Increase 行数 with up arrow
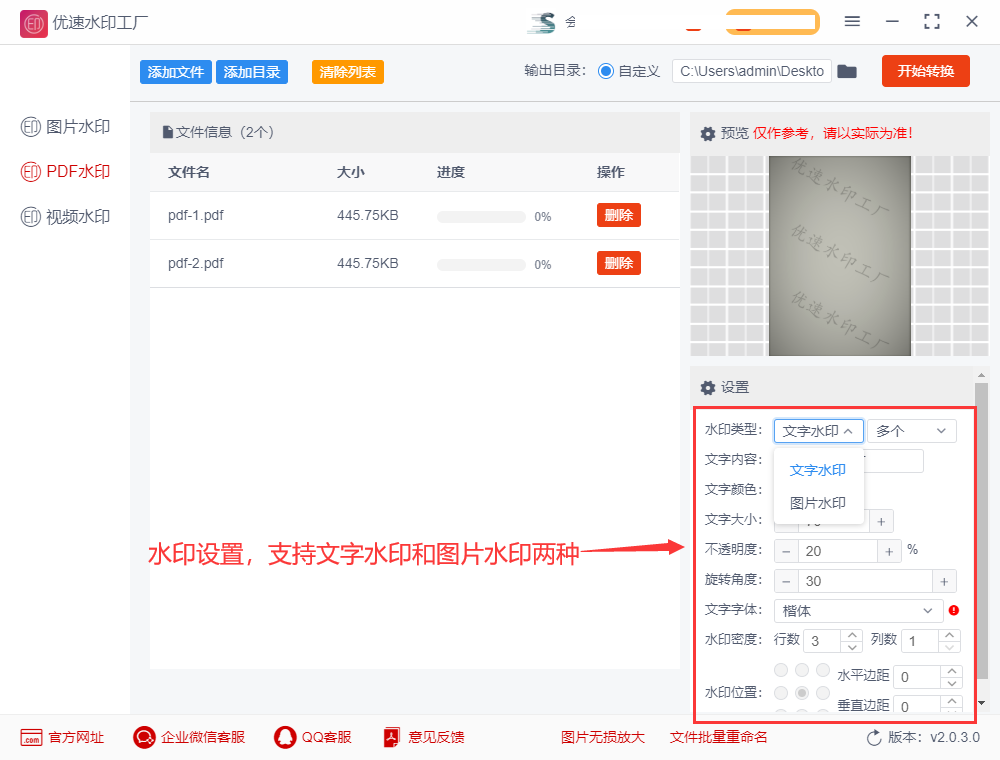This screenshot has height=760, width=1000. [x=852, y=635]
